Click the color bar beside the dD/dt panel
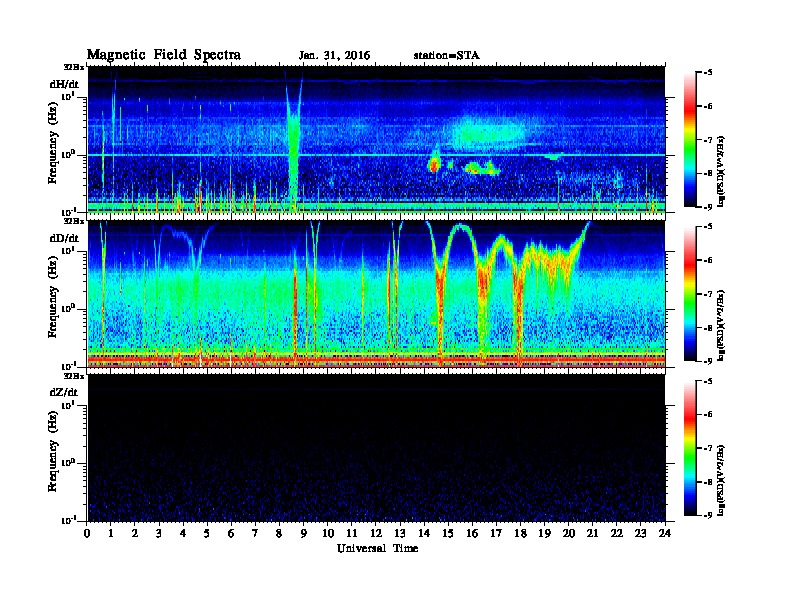 click(690, 294)
